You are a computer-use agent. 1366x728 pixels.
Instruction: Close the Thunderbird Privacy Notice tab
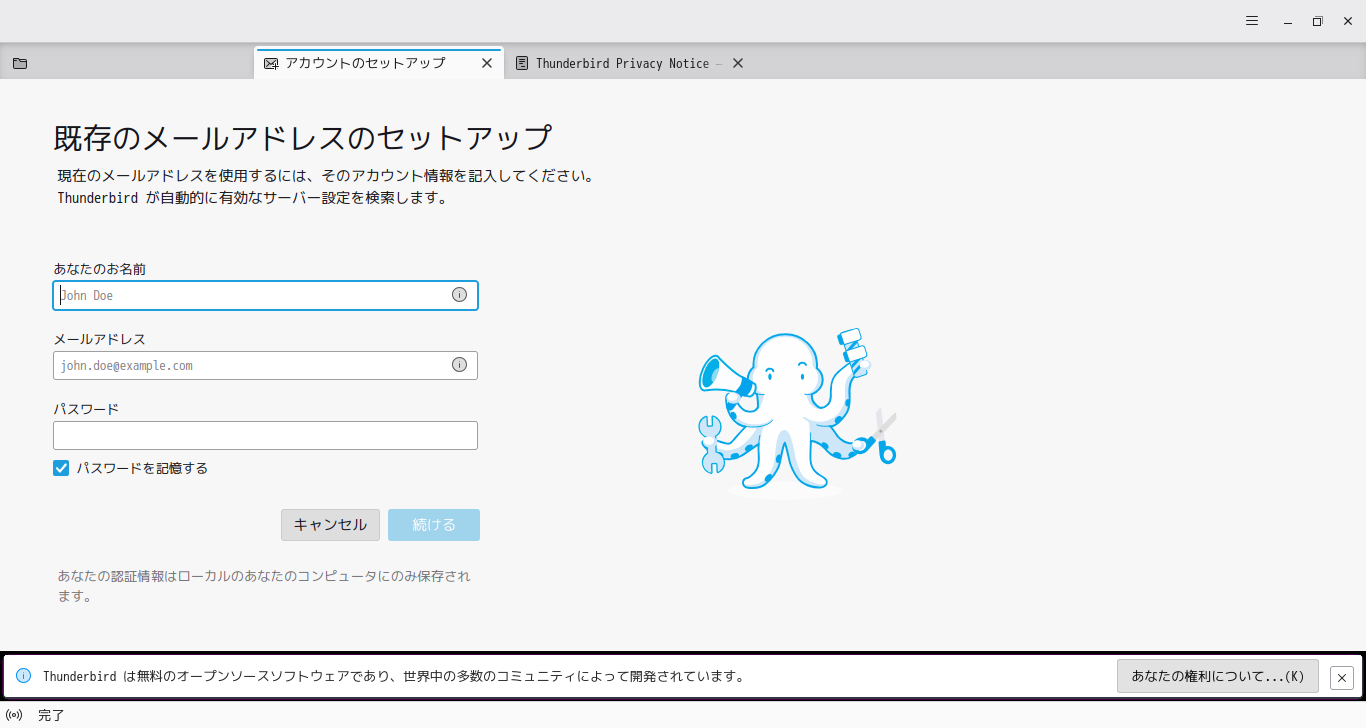pos(737,62)
